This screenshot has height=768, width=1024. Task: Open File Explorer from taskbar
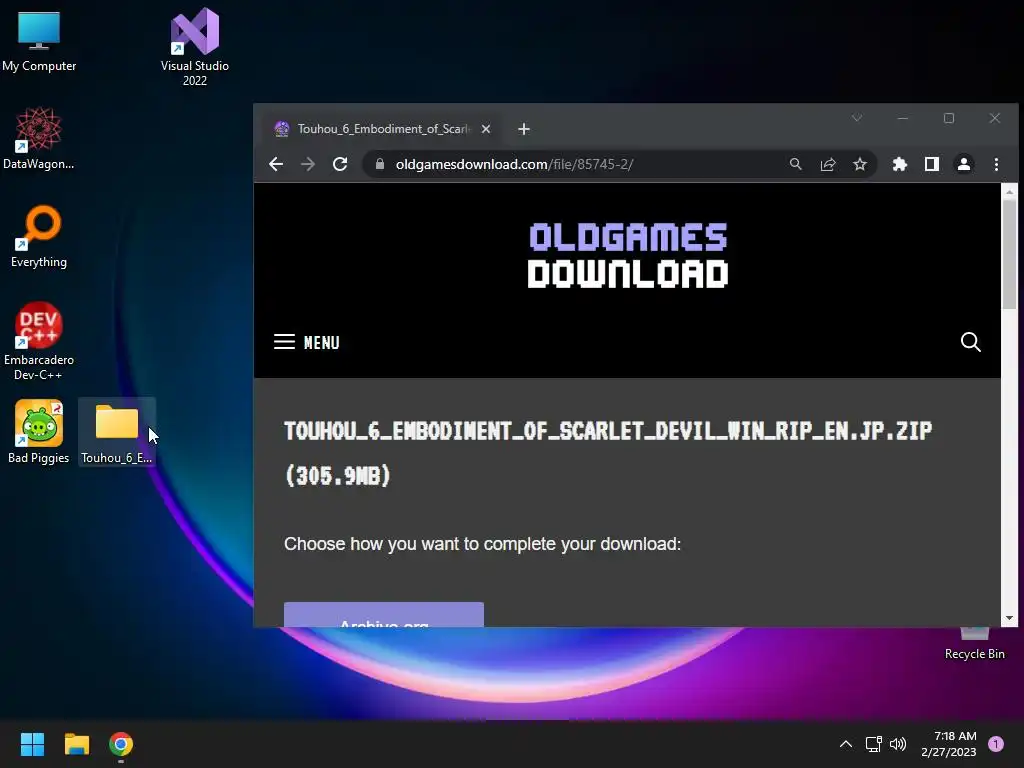[76, 744]
